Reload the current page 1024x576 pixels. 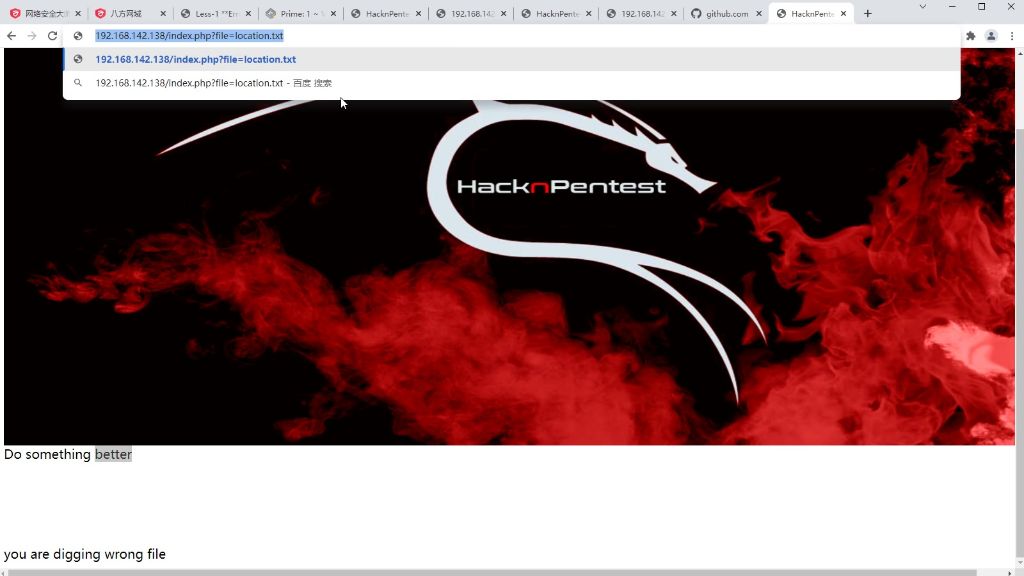click(52, 36)
